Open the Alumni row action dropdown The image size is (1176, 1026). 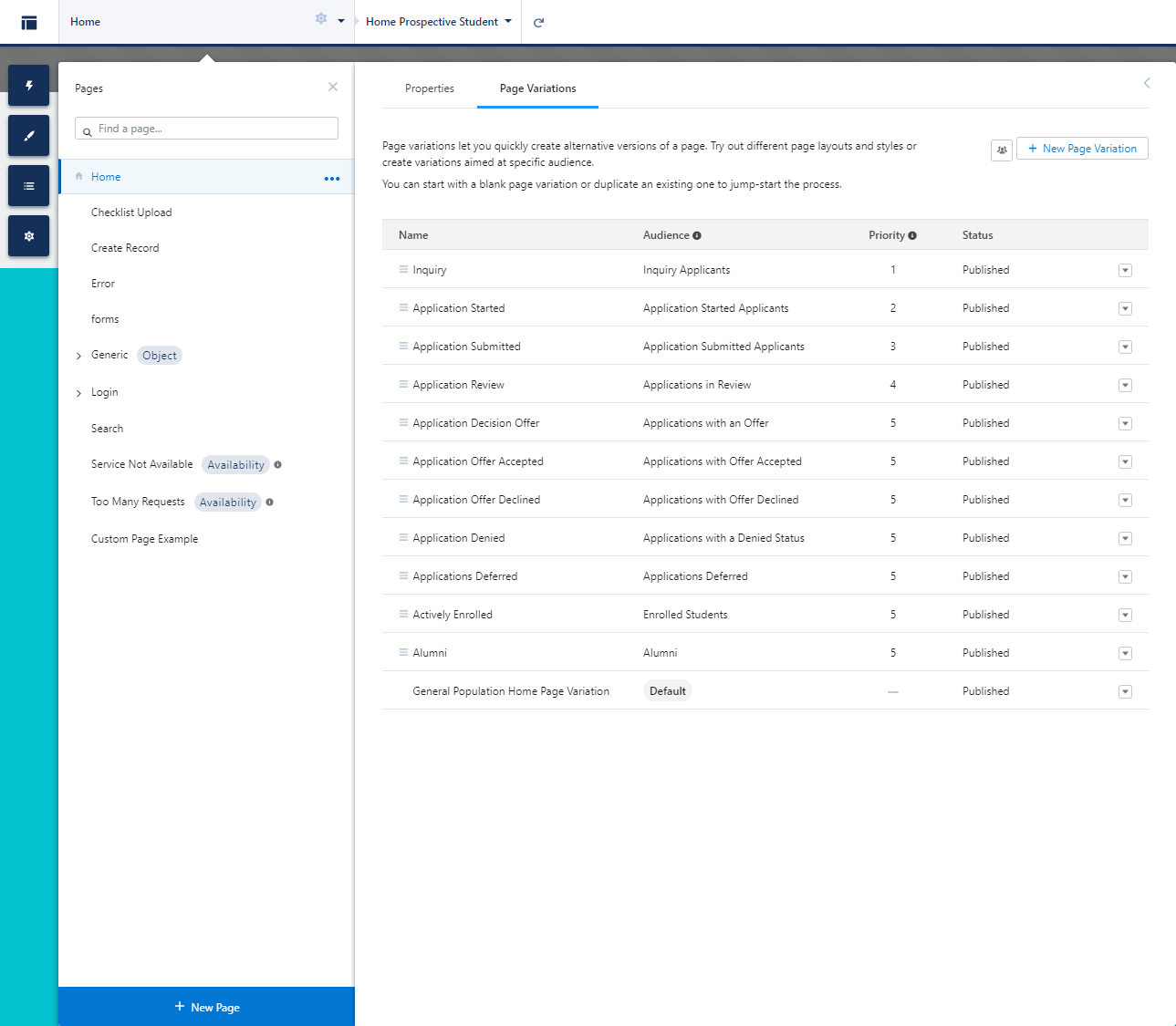coord(1125,654)
